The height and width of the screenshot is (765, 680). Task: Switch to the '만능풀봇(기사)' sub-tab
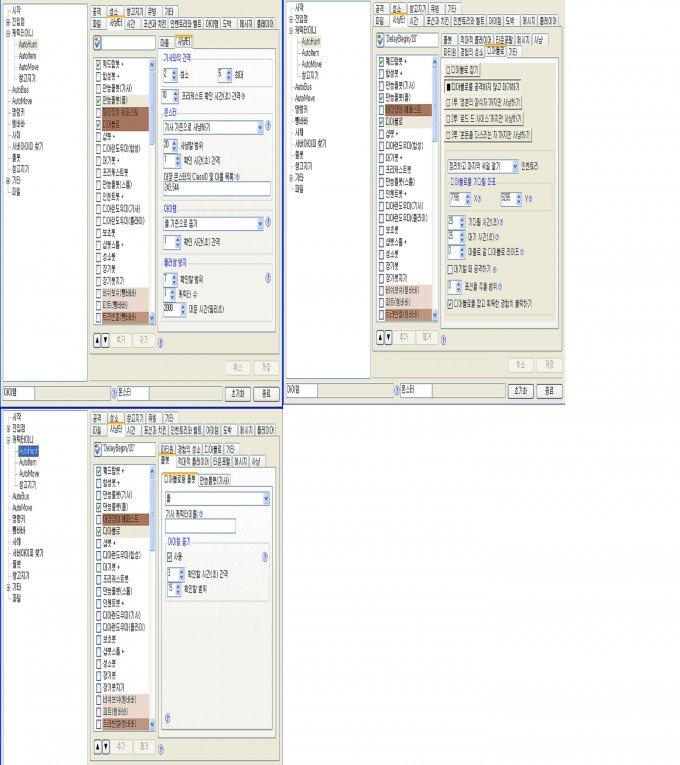point(215,480)
